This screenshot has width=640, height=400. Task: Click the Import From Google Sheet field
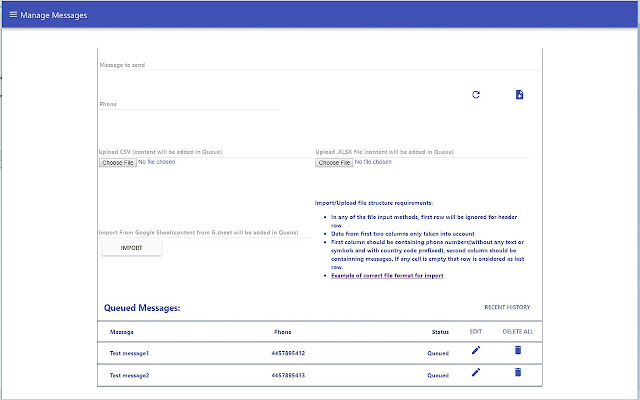pos(198,232)
